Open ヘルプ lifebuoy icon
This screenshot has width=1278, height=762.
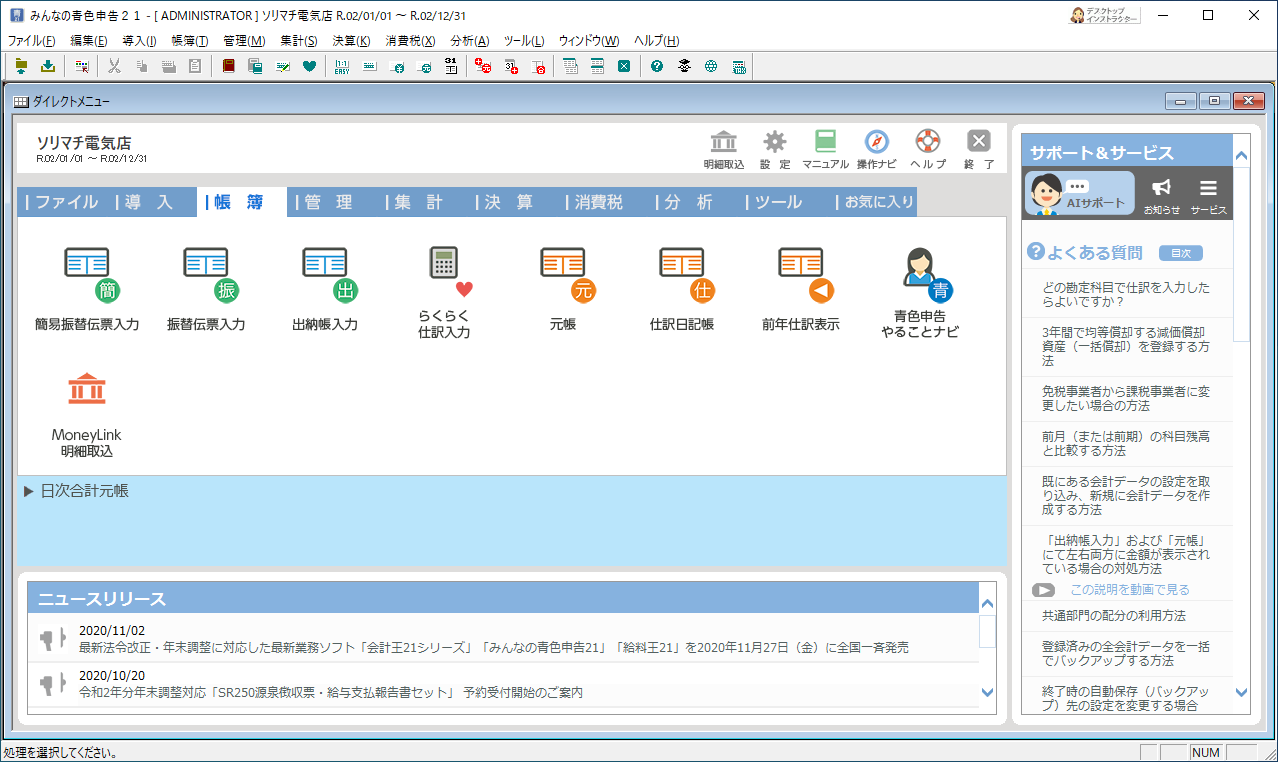click(928, 150)
